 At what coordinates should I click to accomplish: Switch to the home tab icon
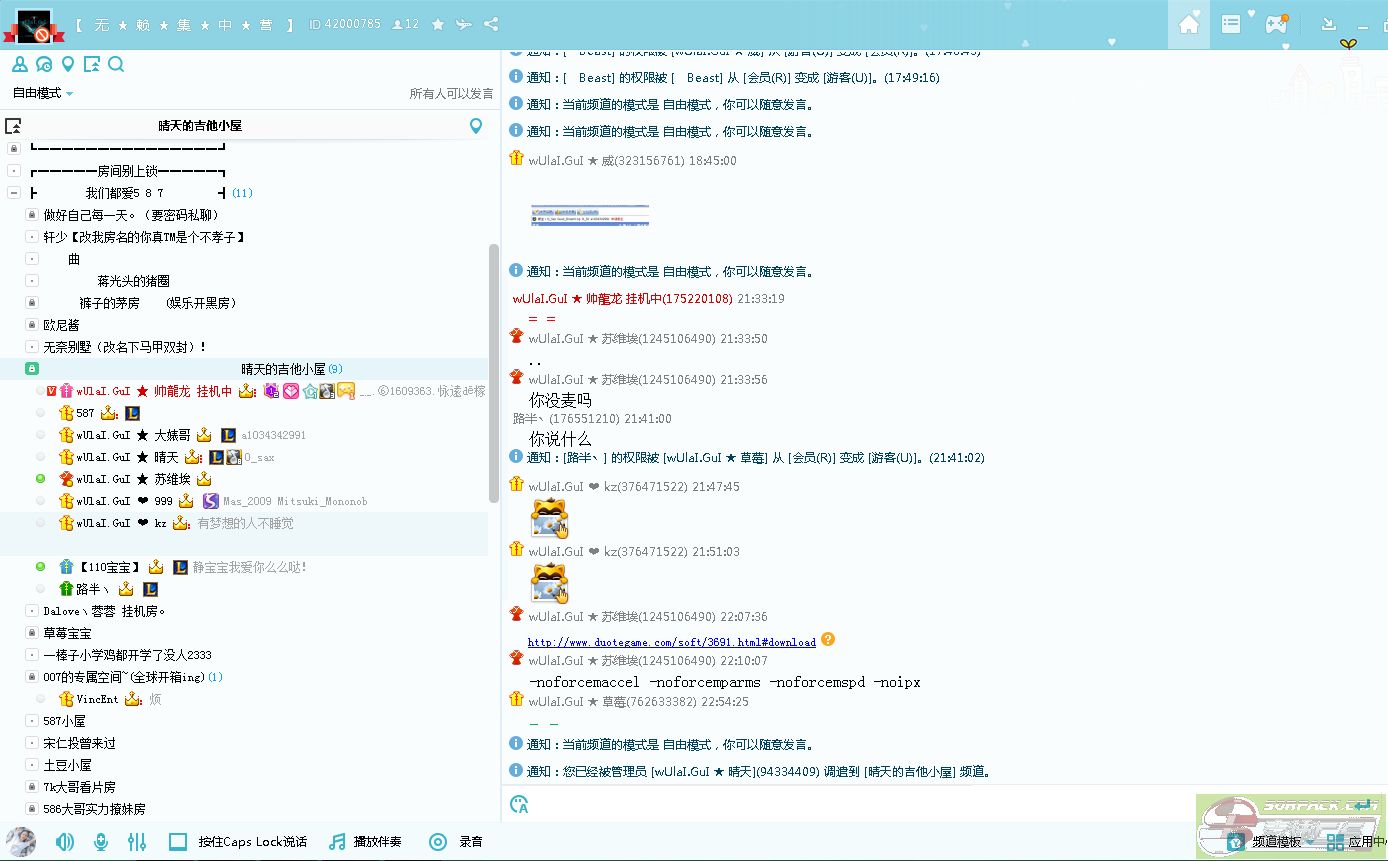(x=1189, y=24)
